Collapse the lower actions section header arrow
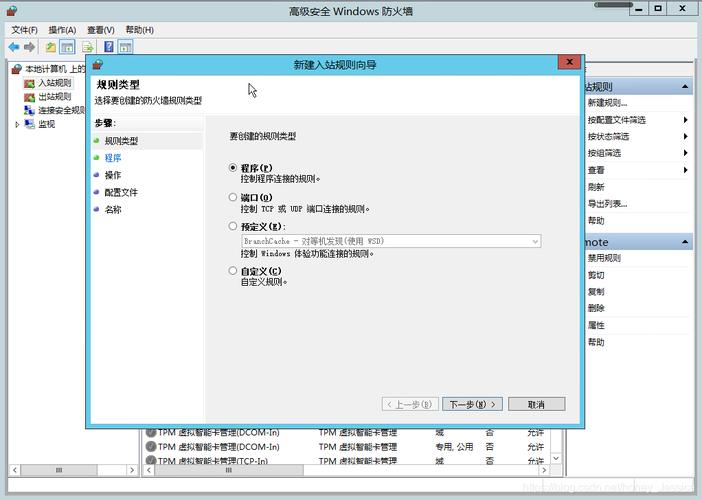702x500 pixels. 685,242
